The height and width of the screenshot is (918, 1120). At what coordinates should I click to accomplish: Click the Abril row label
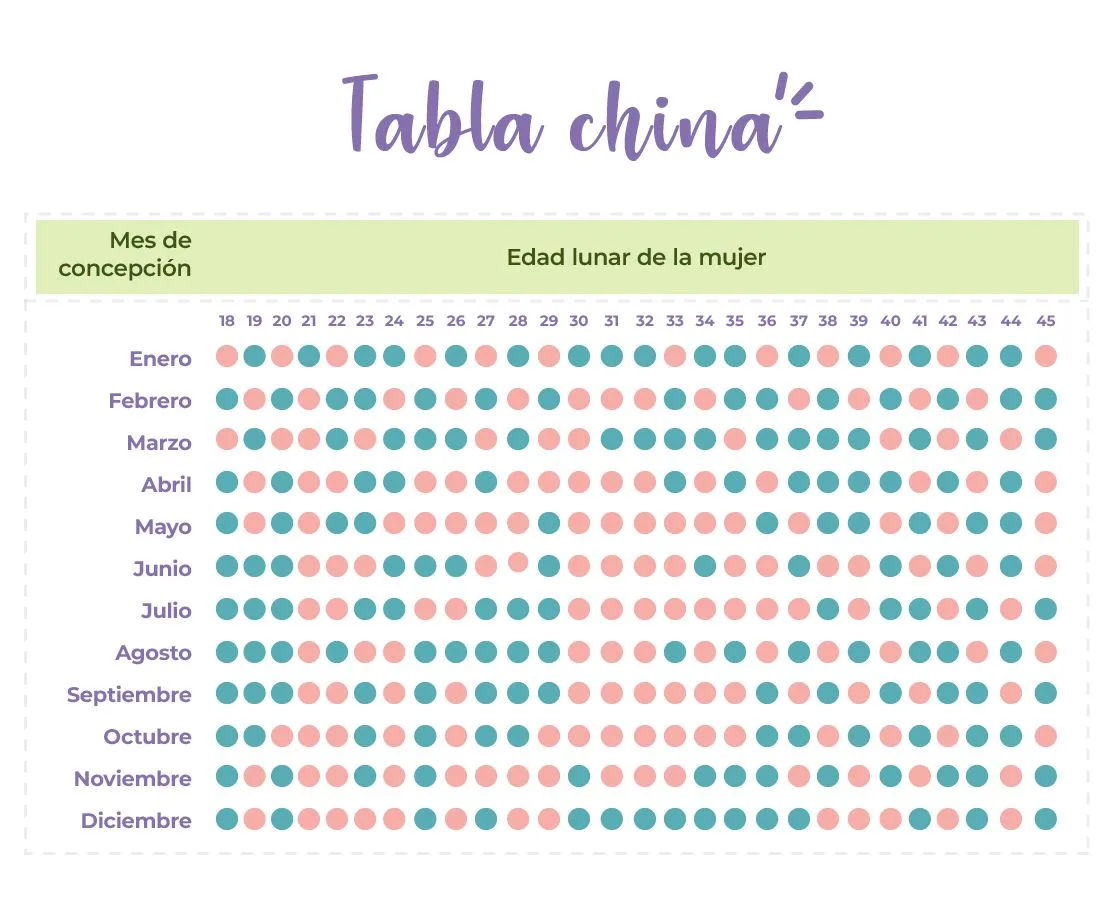(166, 484)
